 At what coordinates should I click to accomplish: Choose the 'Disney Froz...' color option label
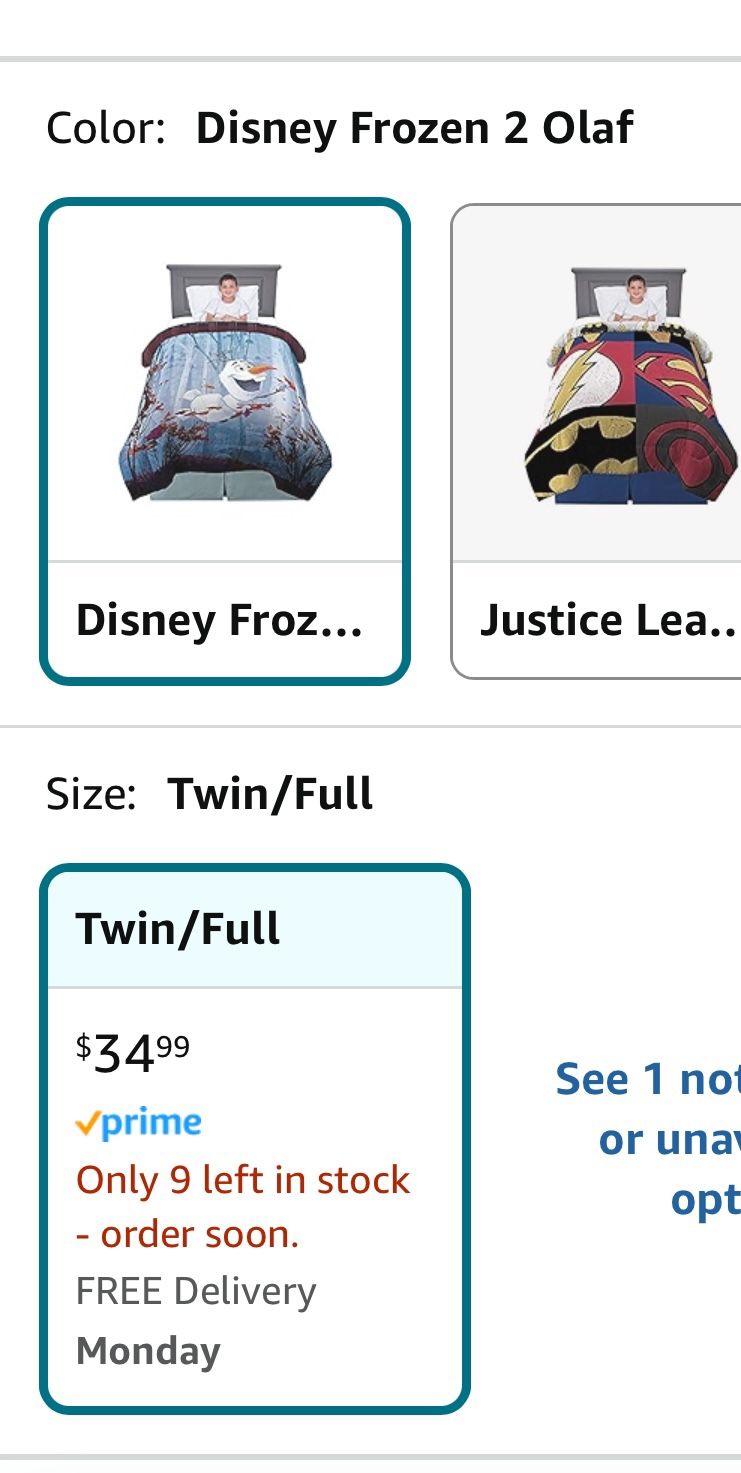click(x=220, y=621)
